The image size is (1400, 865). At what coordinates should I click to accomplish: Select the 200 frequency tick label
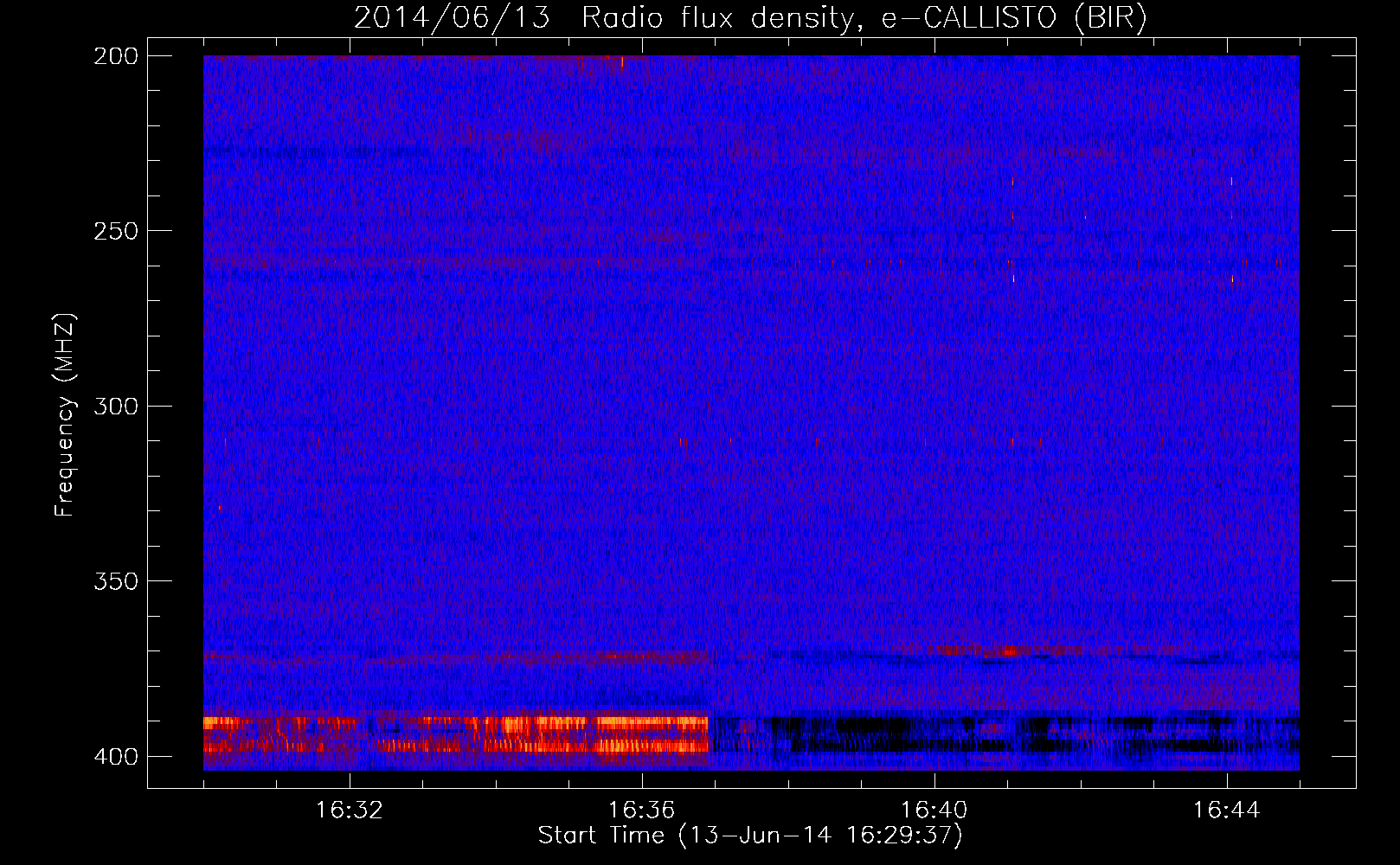pos(116,56)
